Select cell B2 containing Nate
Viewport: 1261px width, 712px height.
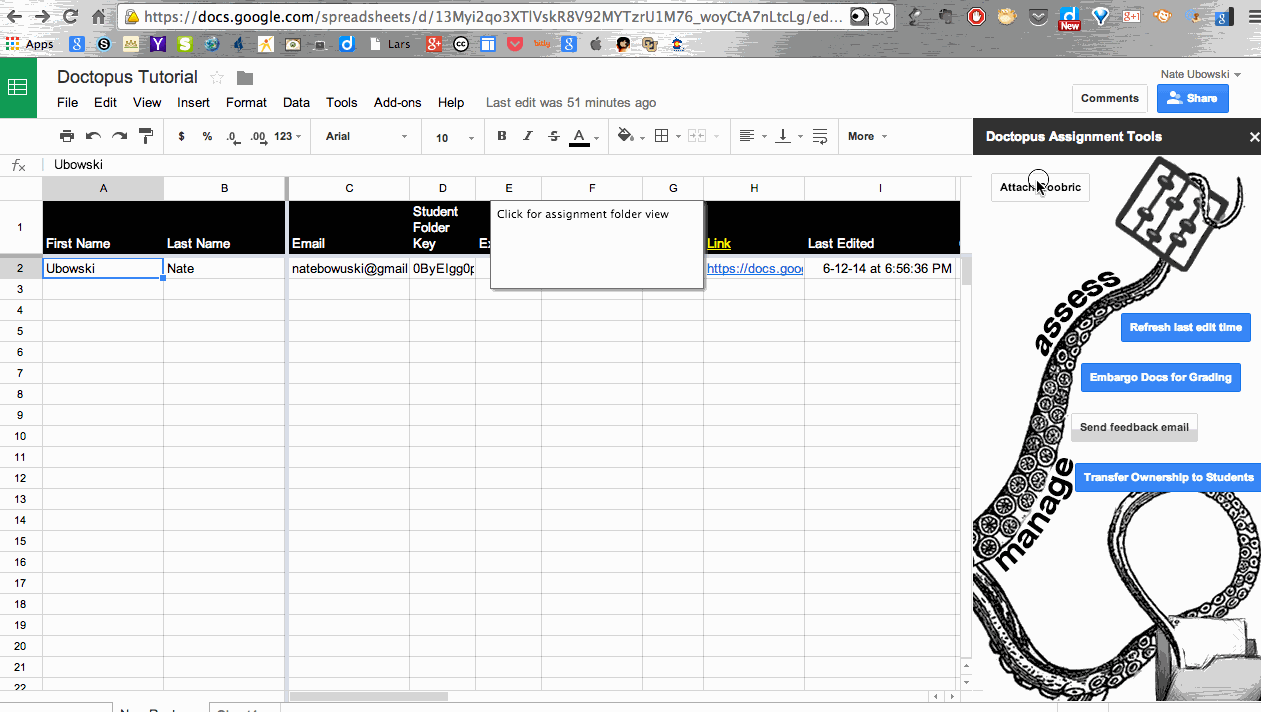(224, 268)
